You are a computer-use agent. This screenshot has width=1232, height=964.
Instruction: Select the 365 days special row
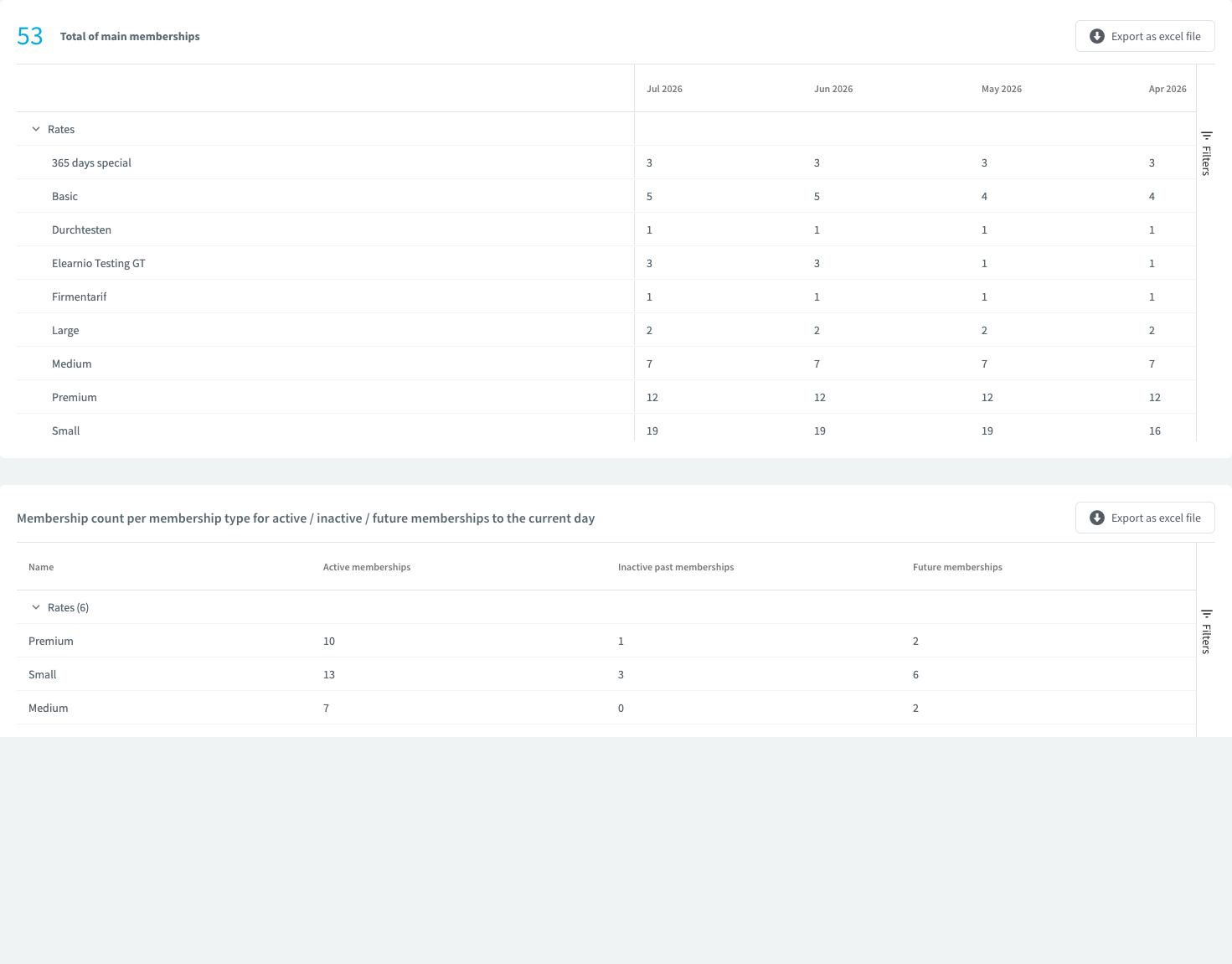pos(606,162)
